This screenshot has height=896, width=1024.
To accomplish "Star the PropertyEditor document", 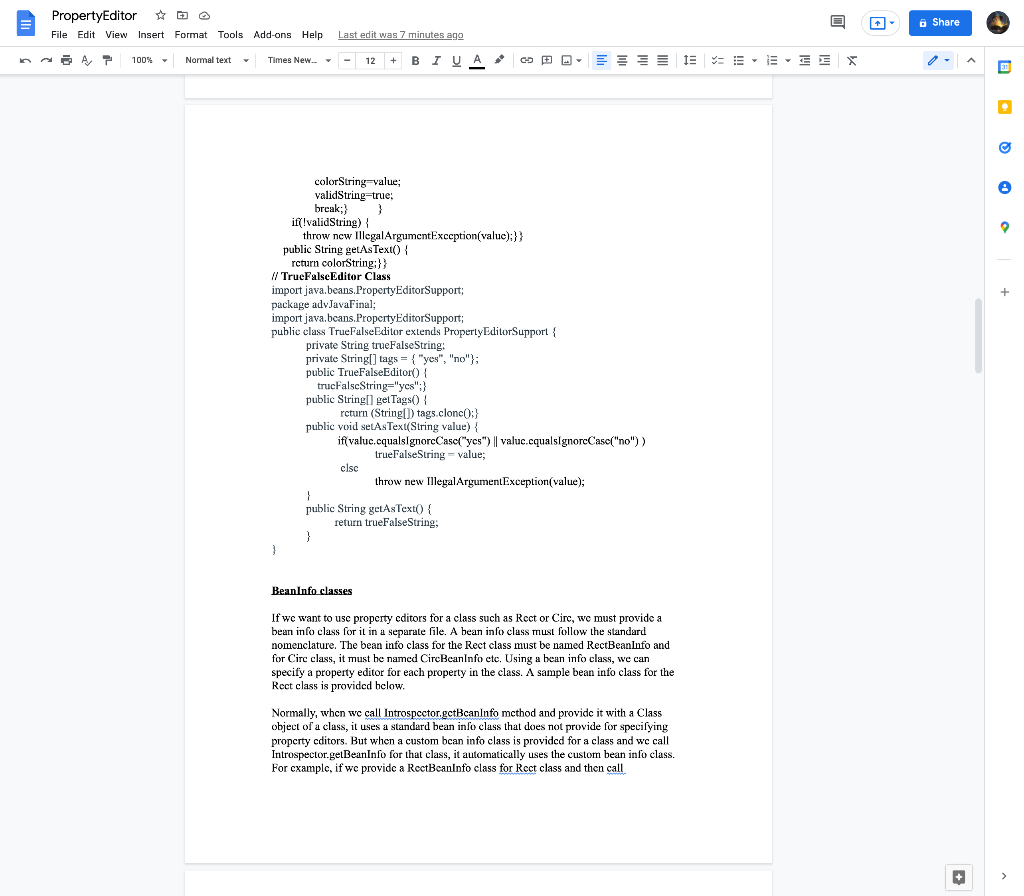I will coord(159,15).
